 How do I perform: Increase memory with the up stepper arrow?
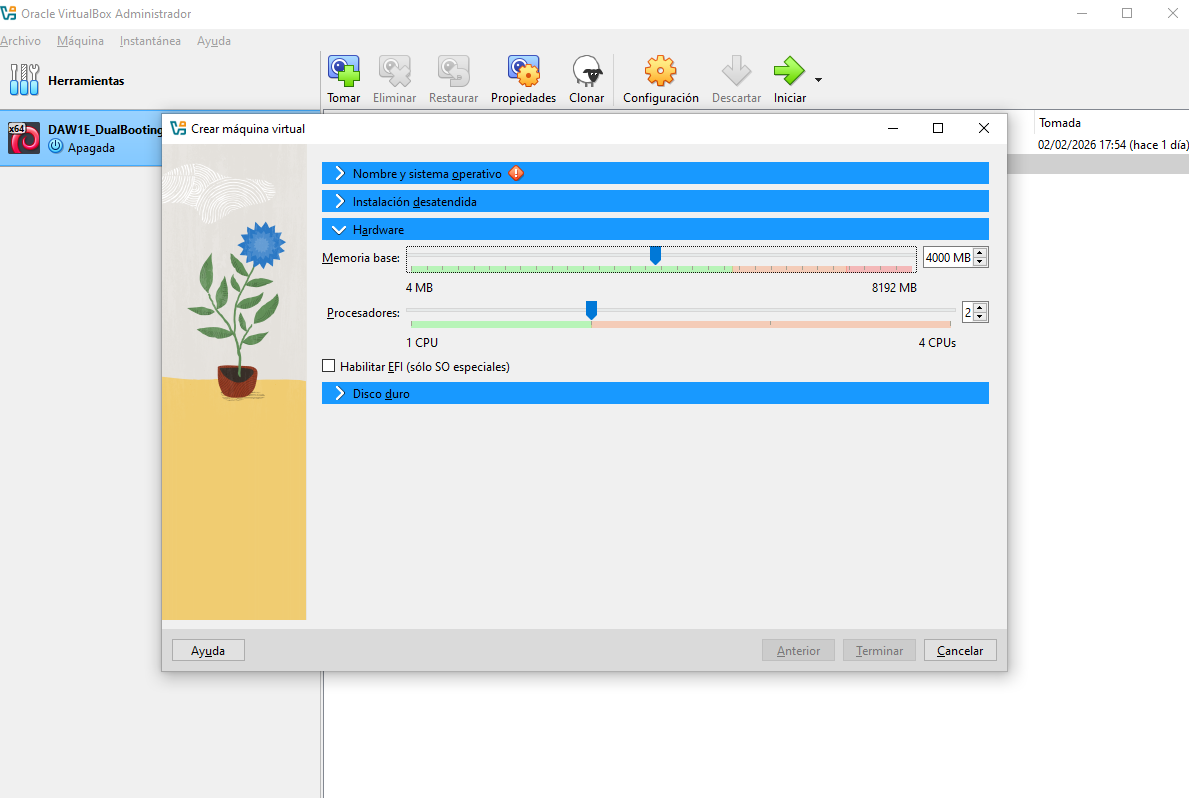point(980,253)
